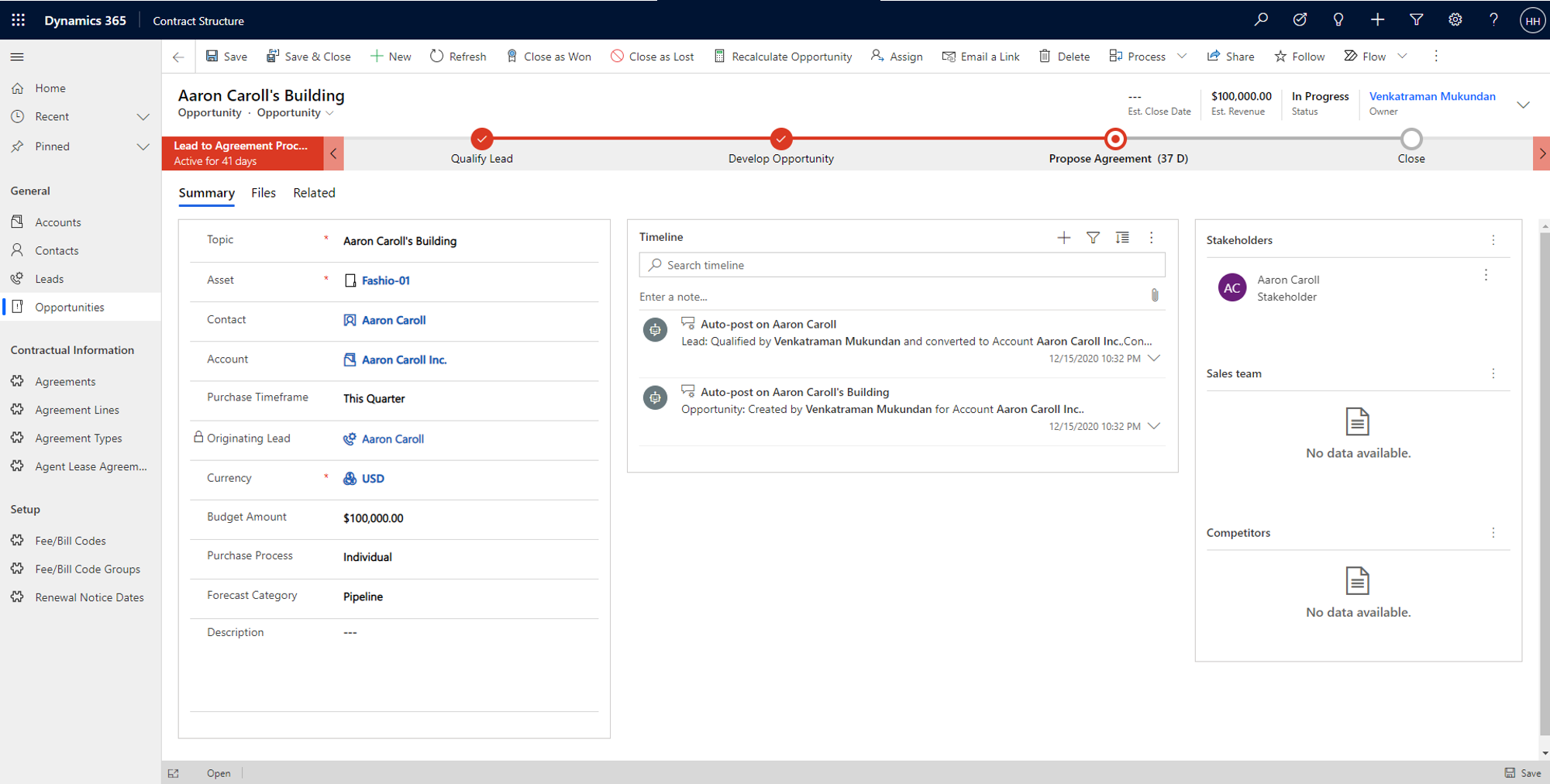Close opportunity as Lost
Image resolution: width=1550 pixels, height=784 pixels.
click(652, 57)
